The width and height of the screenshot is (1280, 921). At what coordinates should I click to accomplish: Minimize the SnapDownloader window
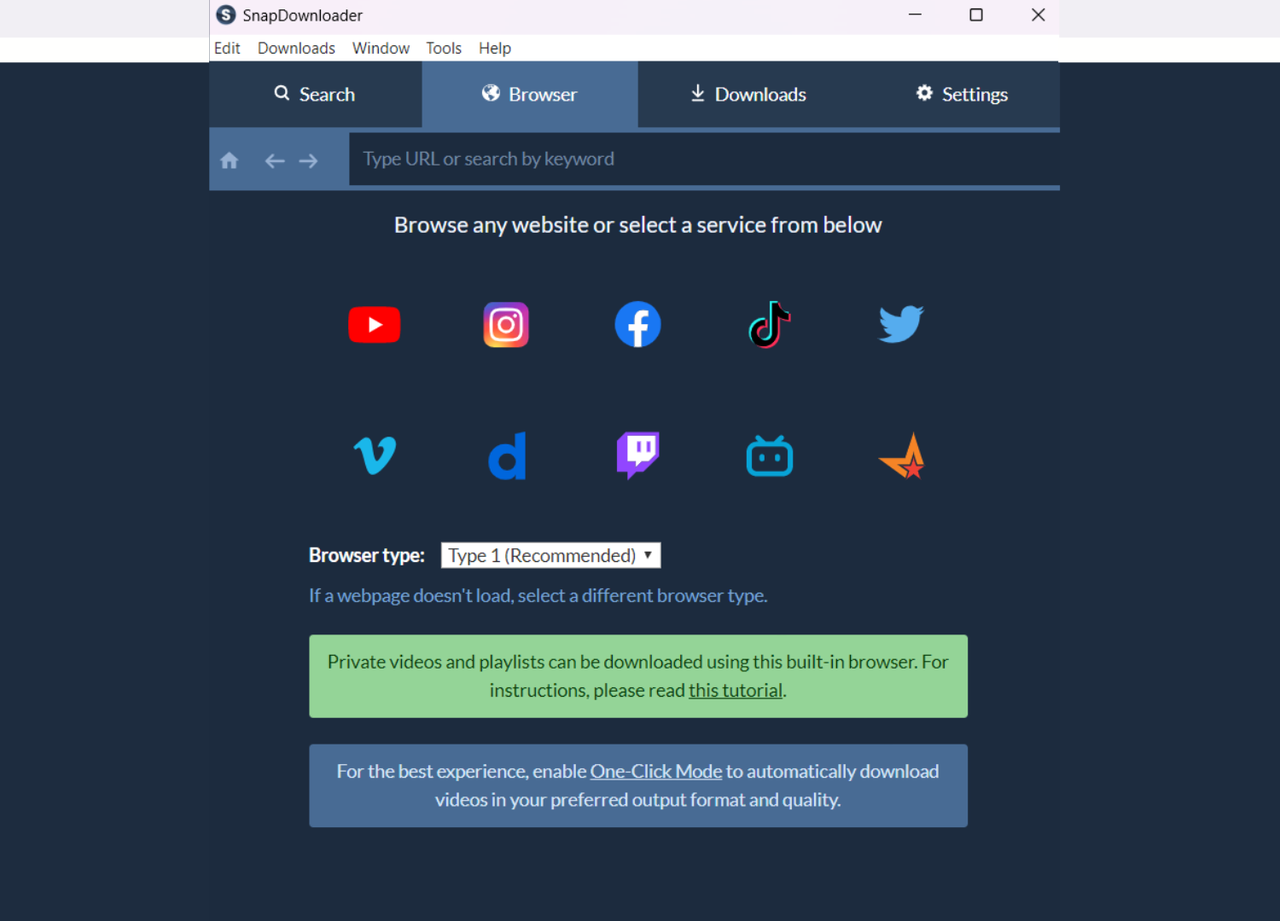click(x=915, y=15)
